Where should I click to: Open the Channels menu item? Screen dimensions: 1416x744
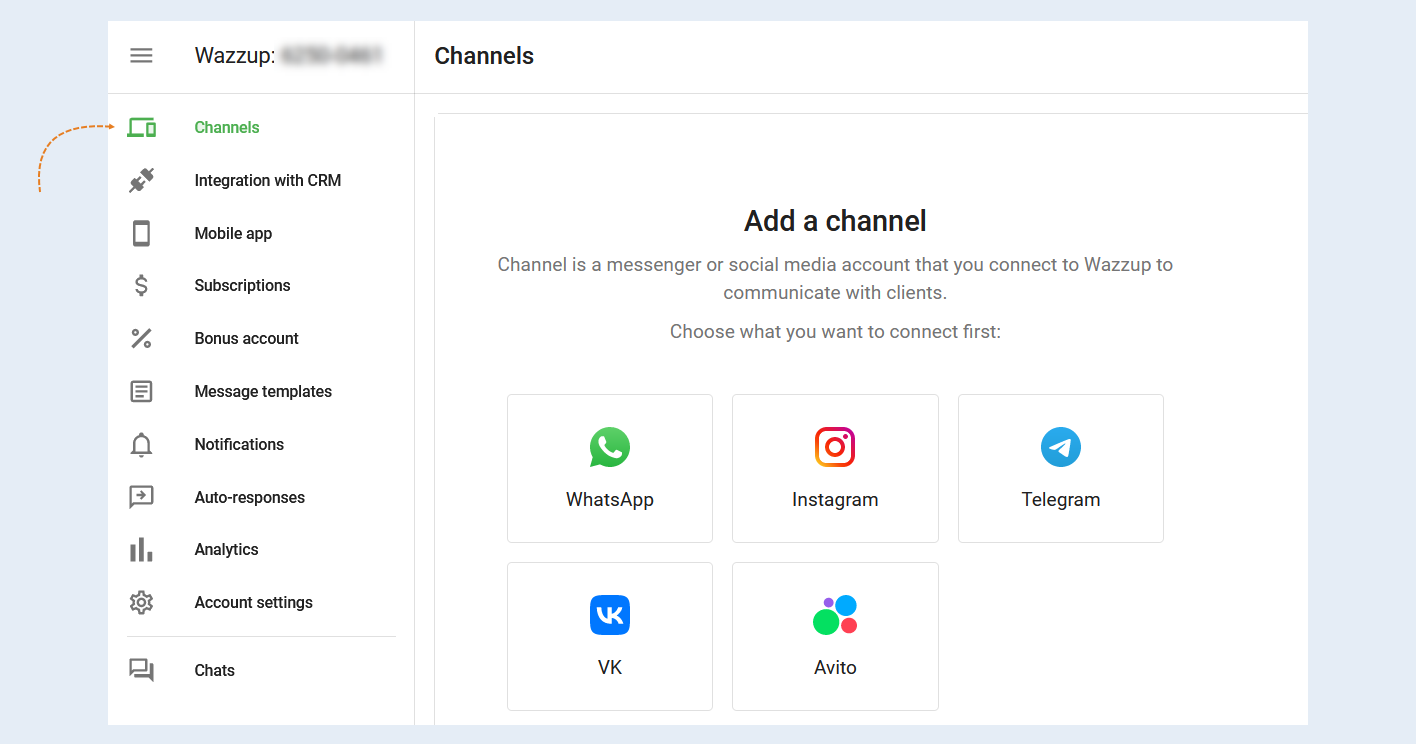[227, 128]
